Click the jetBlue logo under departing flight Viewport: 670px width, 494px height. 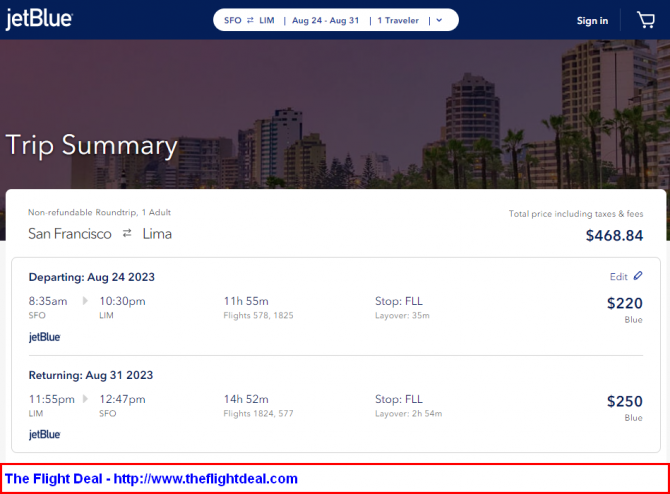[x=44, y=337]
